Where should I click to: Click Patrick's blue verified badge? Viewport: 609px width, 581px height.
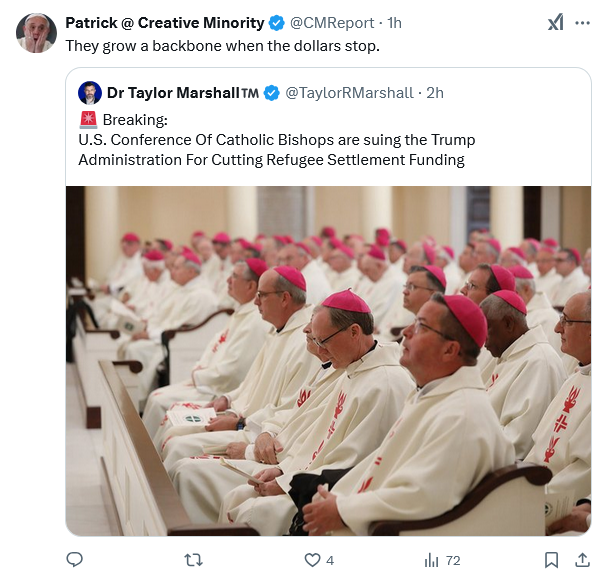(278, 23)
